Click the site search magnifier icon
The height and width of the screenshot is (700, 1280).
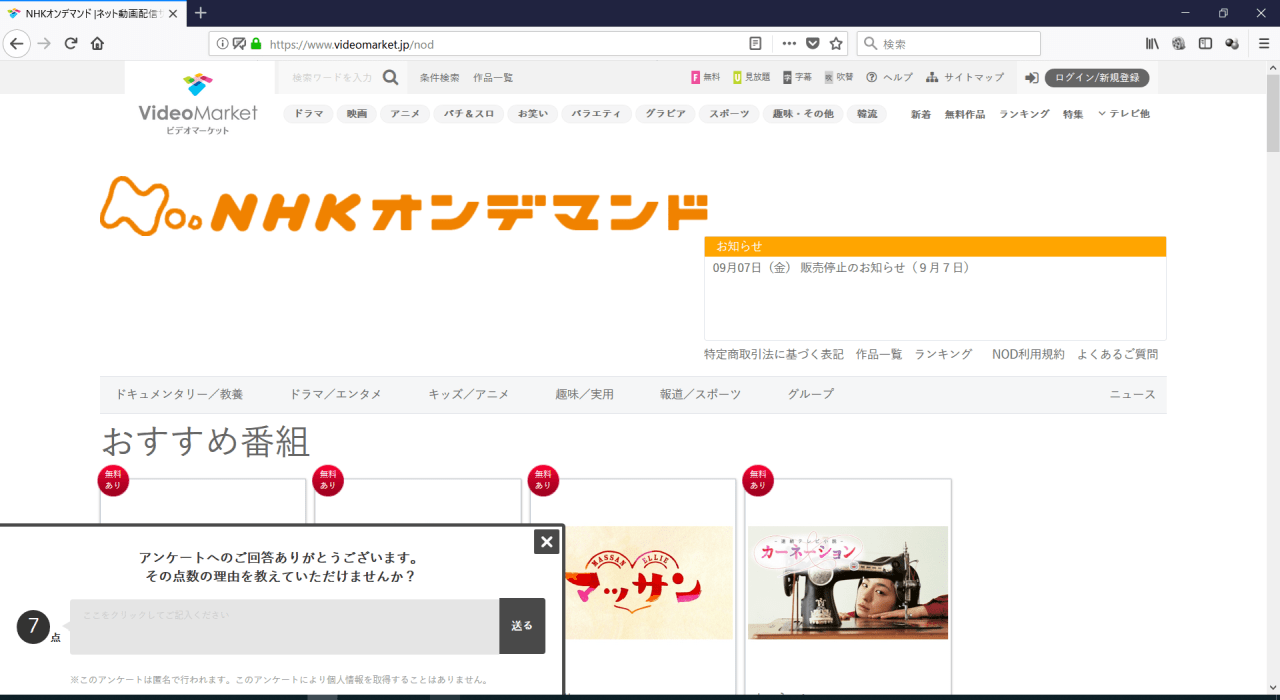tap(390, 77)
